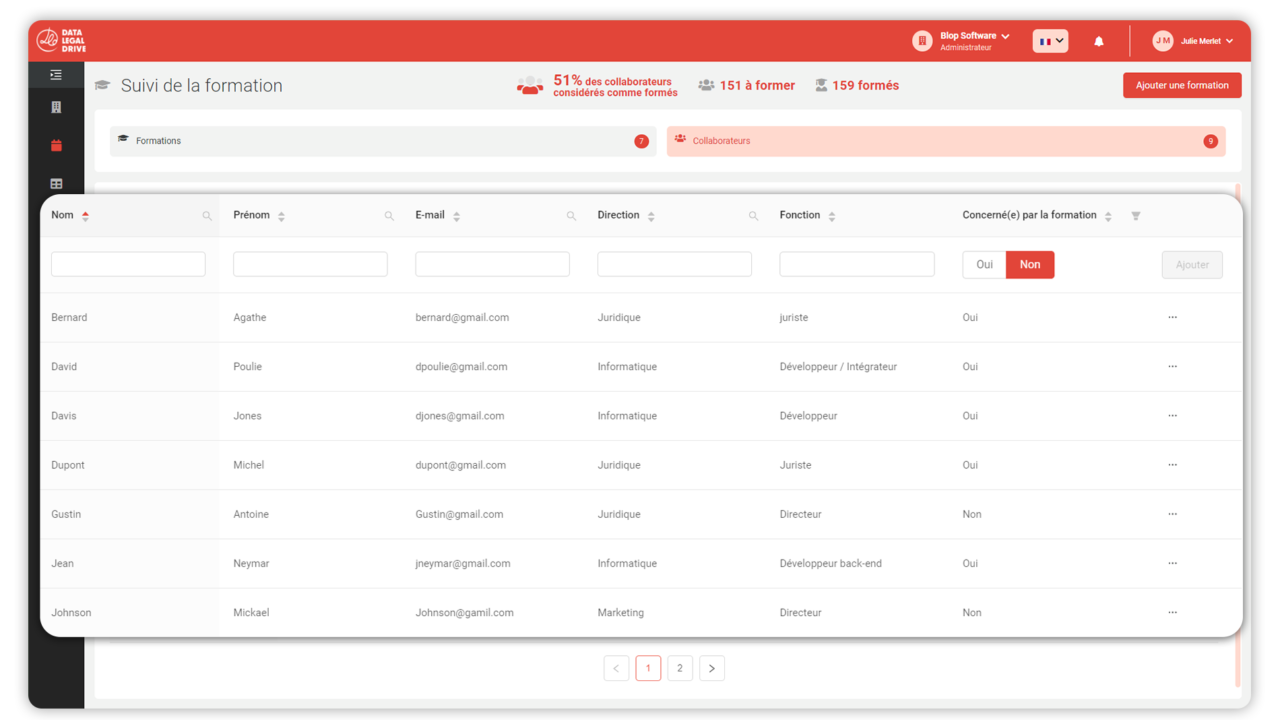Go to previous page arrow
This screenshot has height=720, width=1280.
(x=616, y=668)
